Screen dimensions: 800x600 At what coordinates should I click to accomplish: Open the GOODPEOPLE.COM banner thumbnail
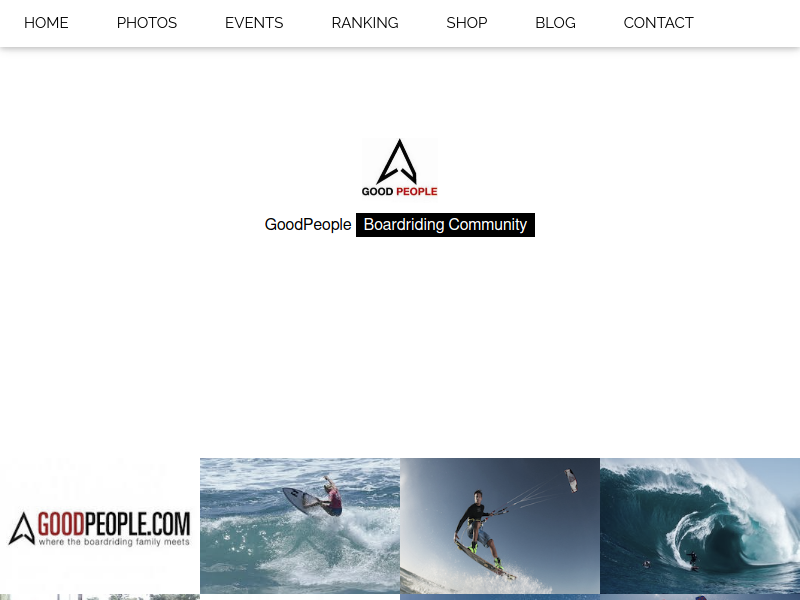[100, 526]
